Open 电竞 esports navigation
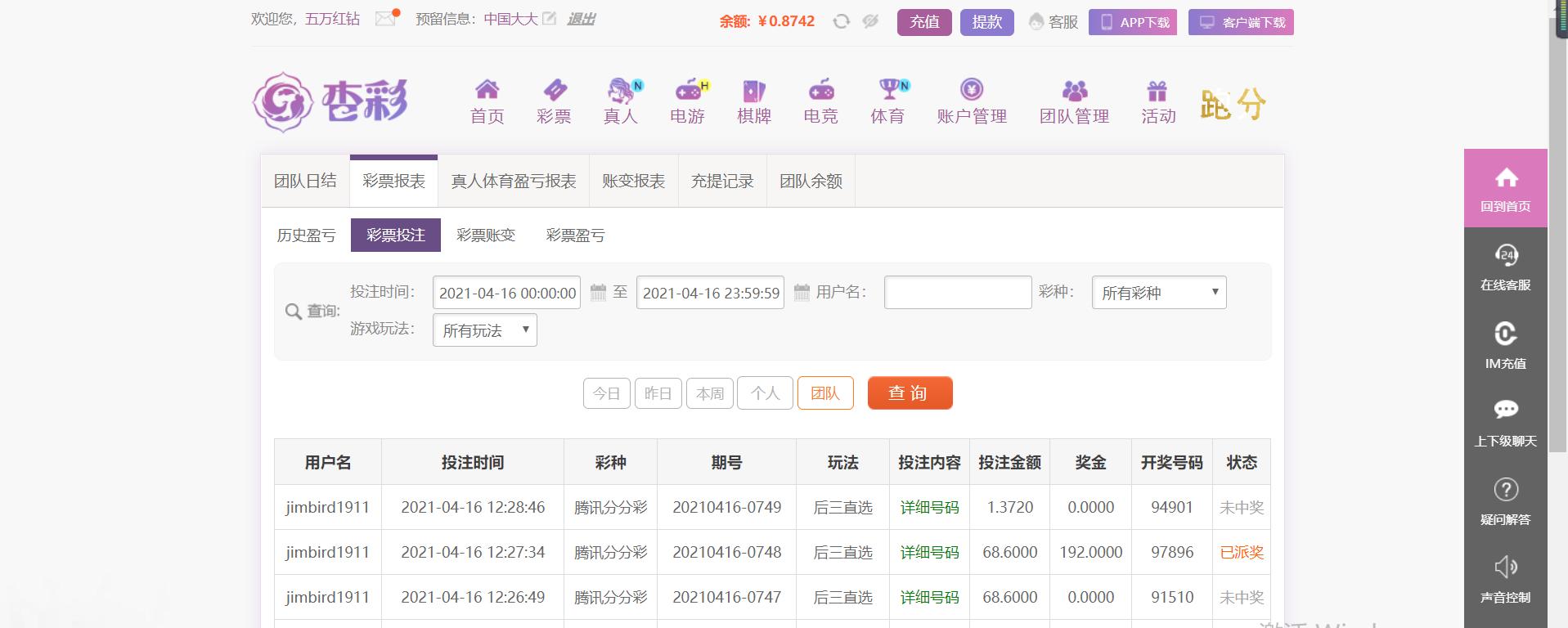 click(821, 102)
